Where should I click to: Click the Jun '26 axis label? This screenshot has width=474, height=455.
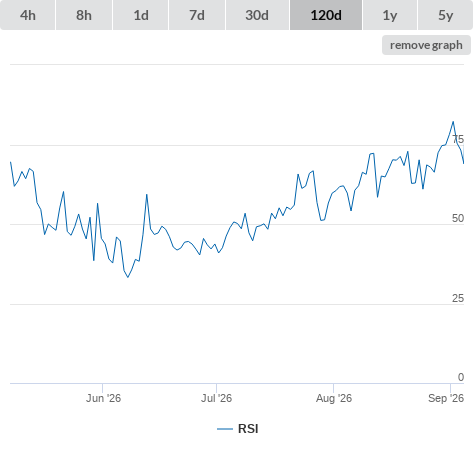tap(103, 398)
